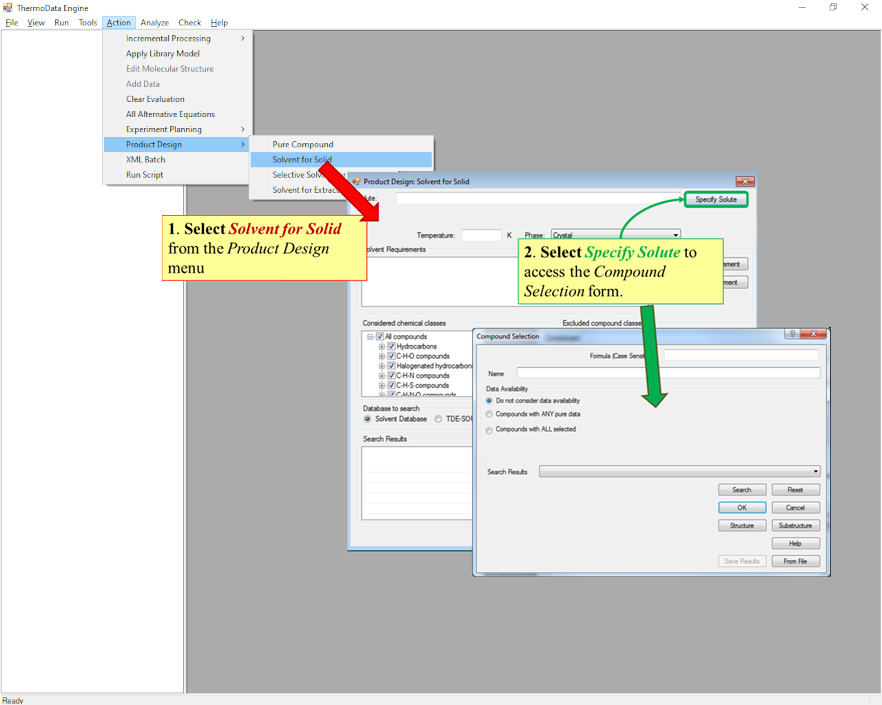Close Product Design Solvent for Solid window
This screenshot has width=882, height=705.
[x=745, y=181]
